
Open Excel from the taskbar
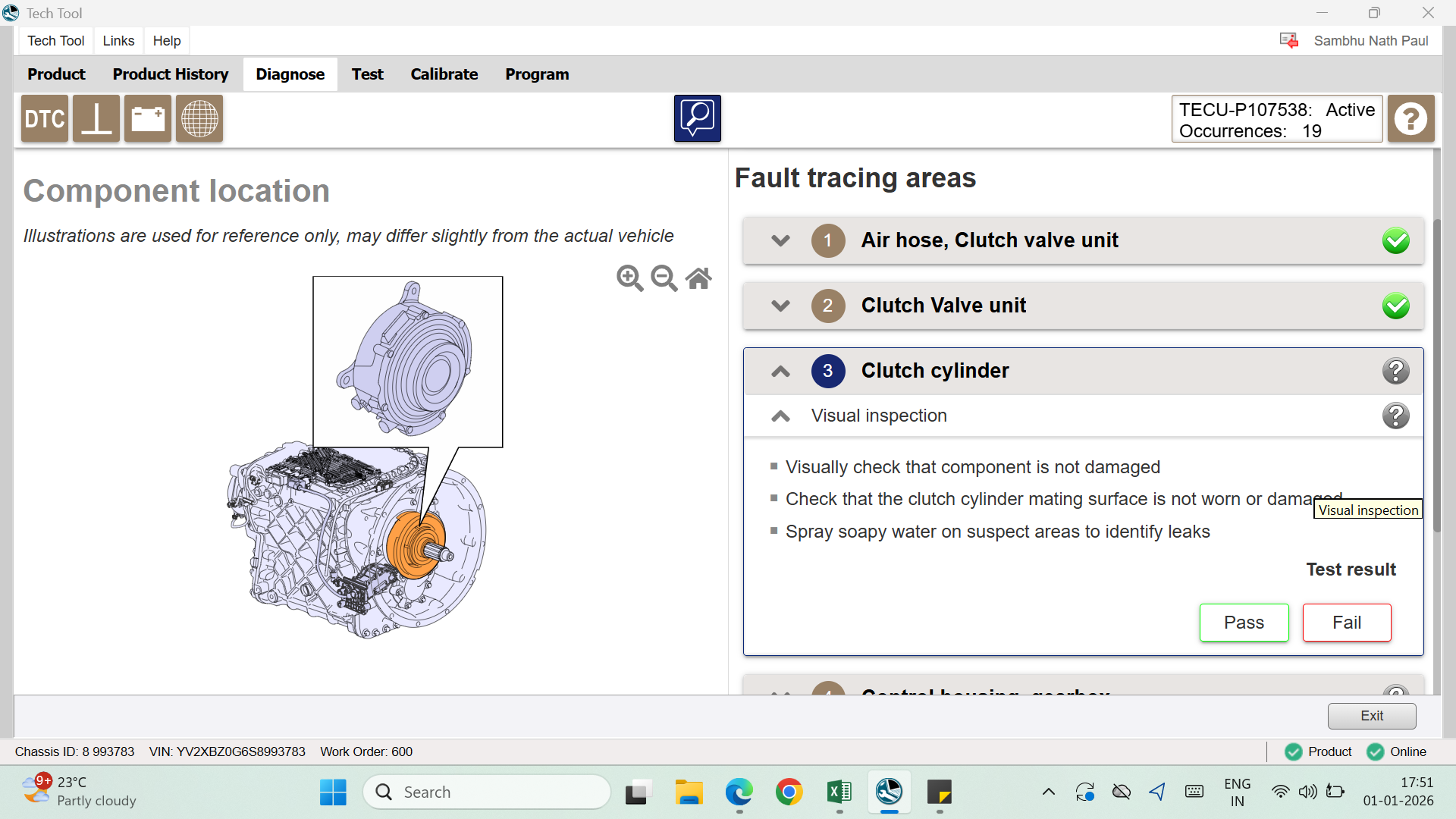pyautogui.click(x=839, y=792)
